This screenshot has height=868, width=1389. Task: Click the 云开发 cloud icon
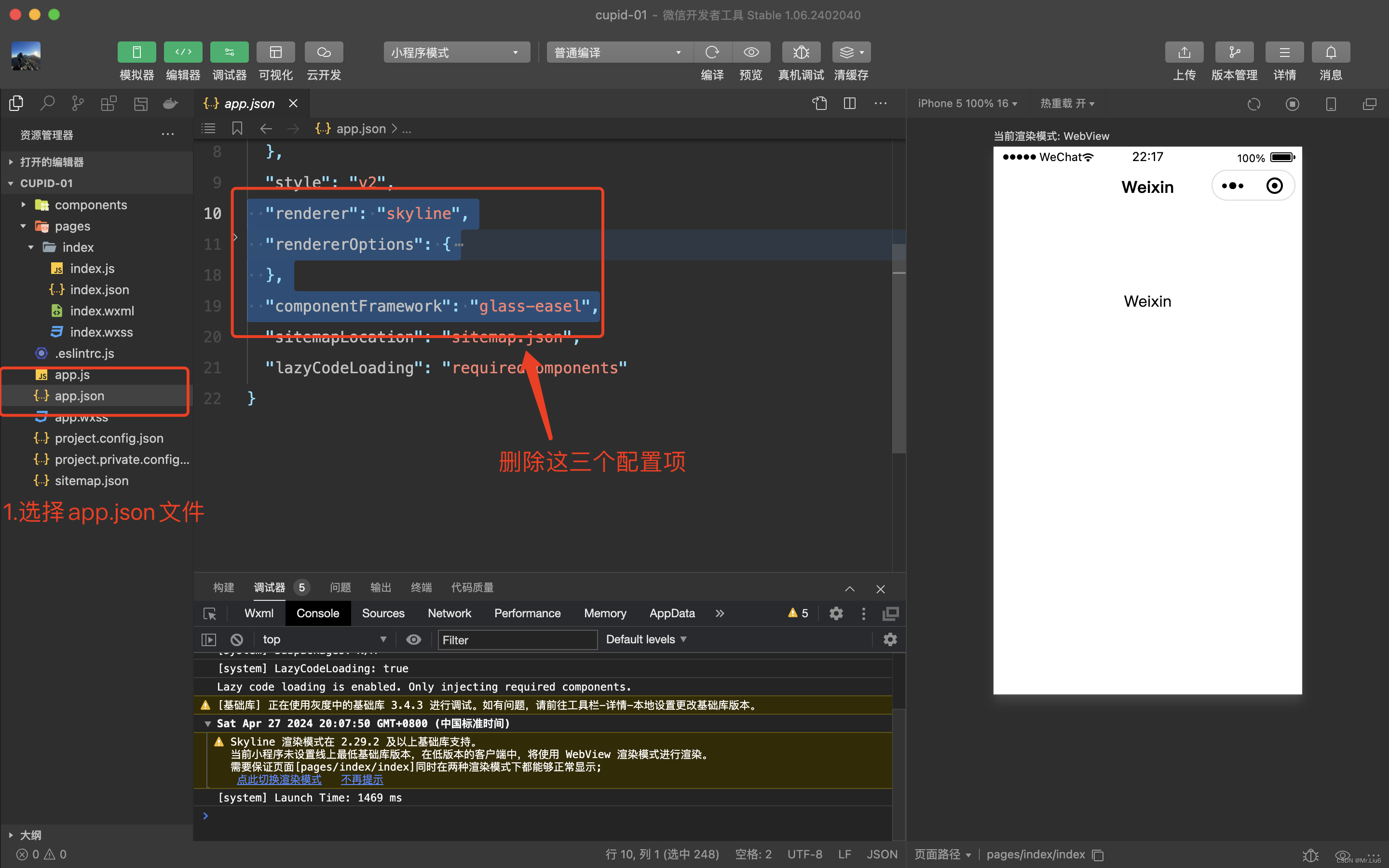click(324, 52)
